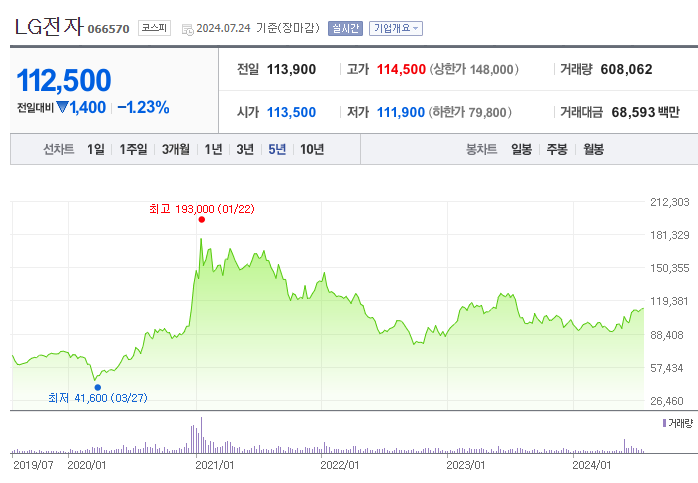
Task: Click the trading volume 608,062
Action: 626,69
